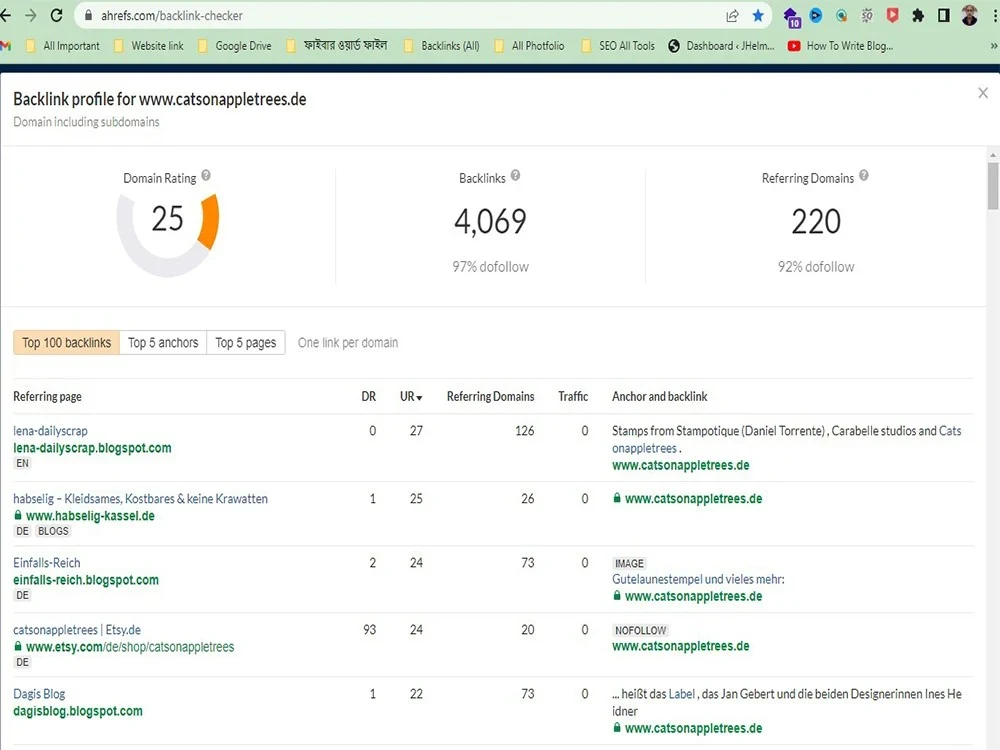
Task: Switch to the 'Top 5 anchors' tab
Action: (163, 342)
